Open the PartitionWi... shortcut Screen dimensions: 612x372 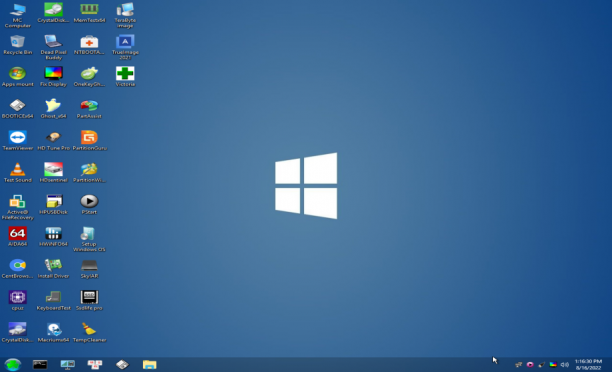click(x=89, y=173)
